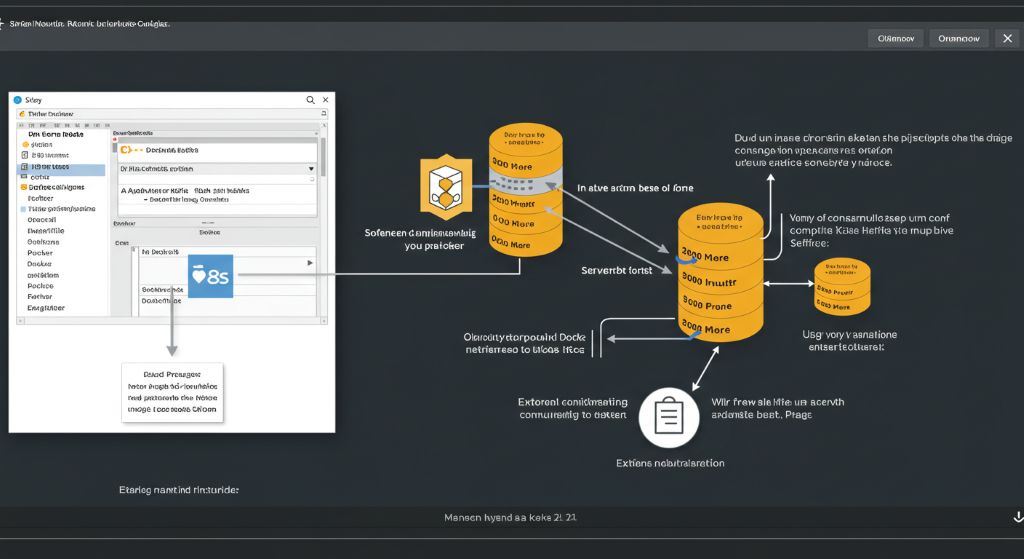The width and height of the screenshot is (1024, 559).
Task: Click the magnifier search icon in the white window
Action: [311, 100]
